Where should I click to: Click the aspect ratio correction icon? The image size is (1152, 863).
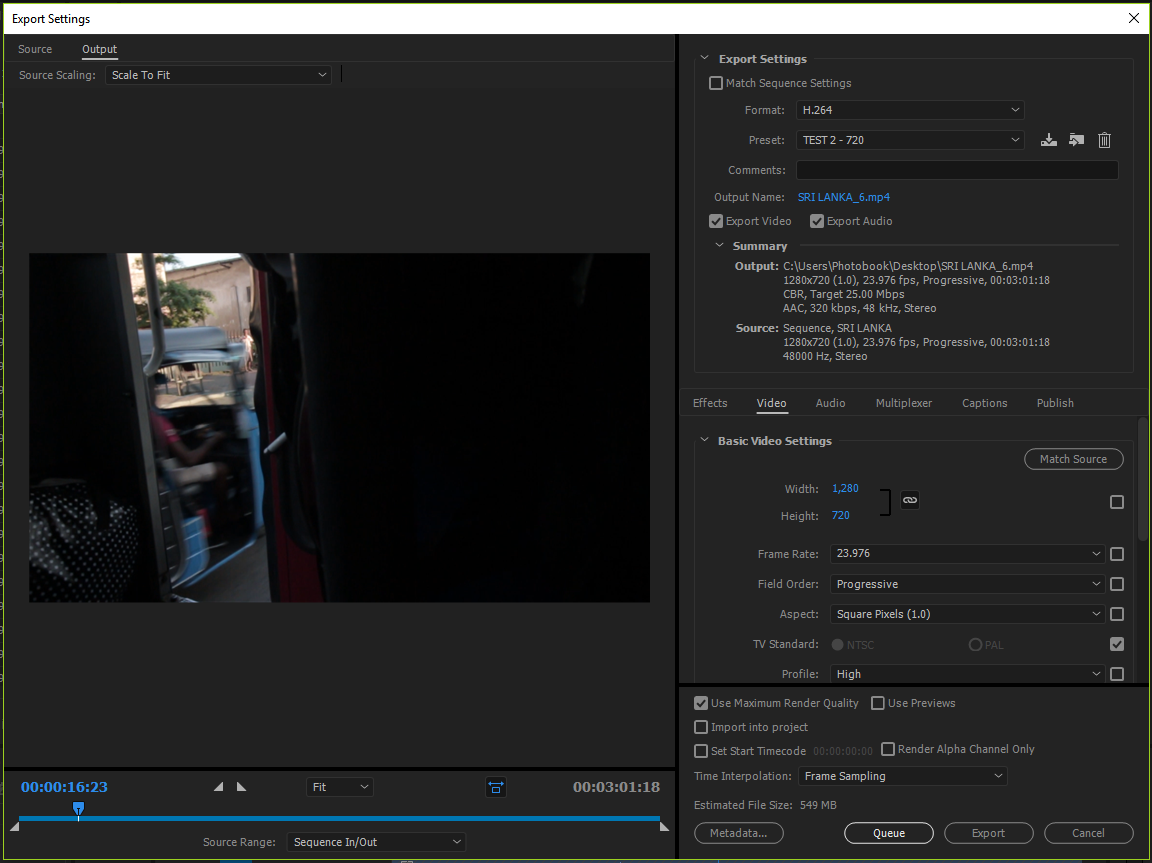coord(496,787)
